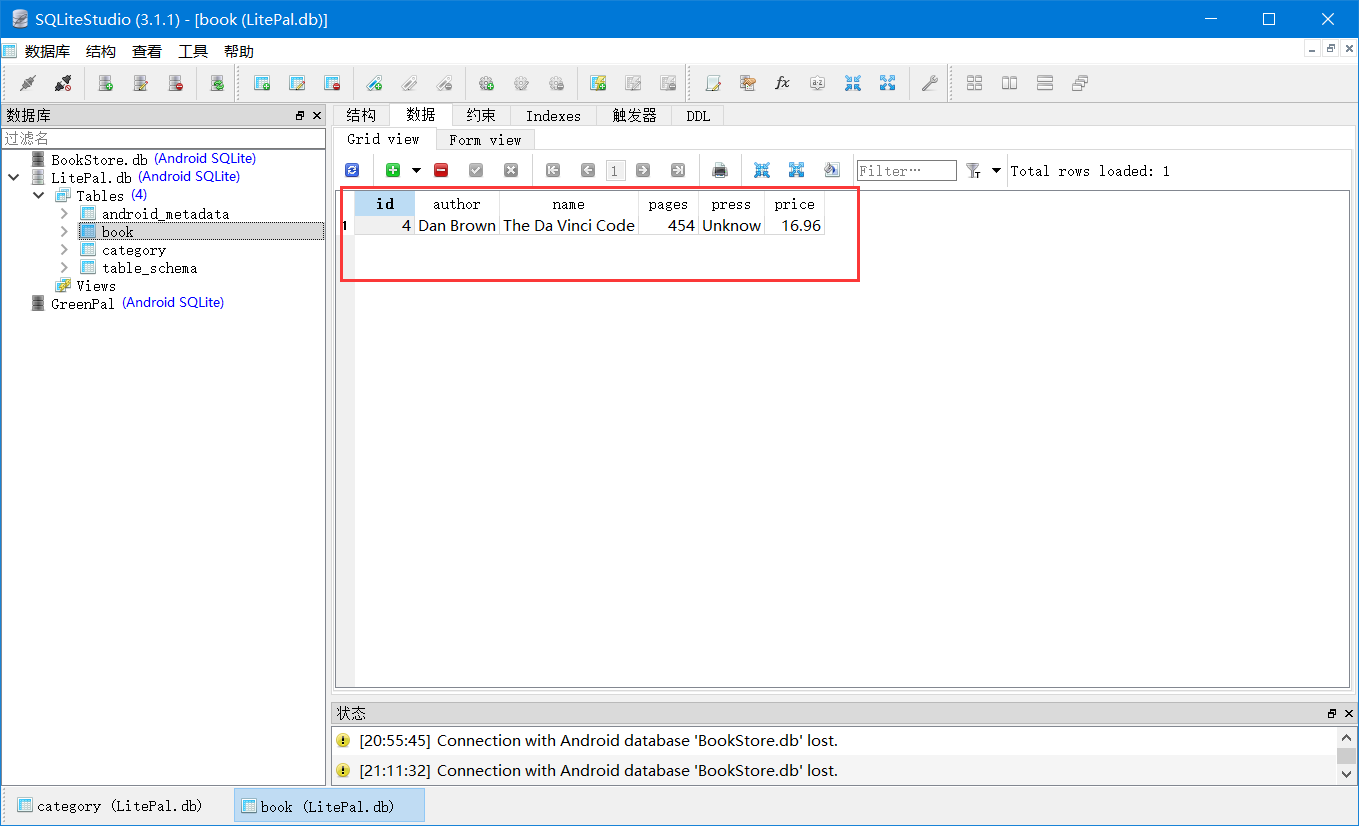Image resolution: width=1359 pixels, height=826 pixels.
Task: Click the create view icon
Action: pyautogui.click(x=598, y=84)
